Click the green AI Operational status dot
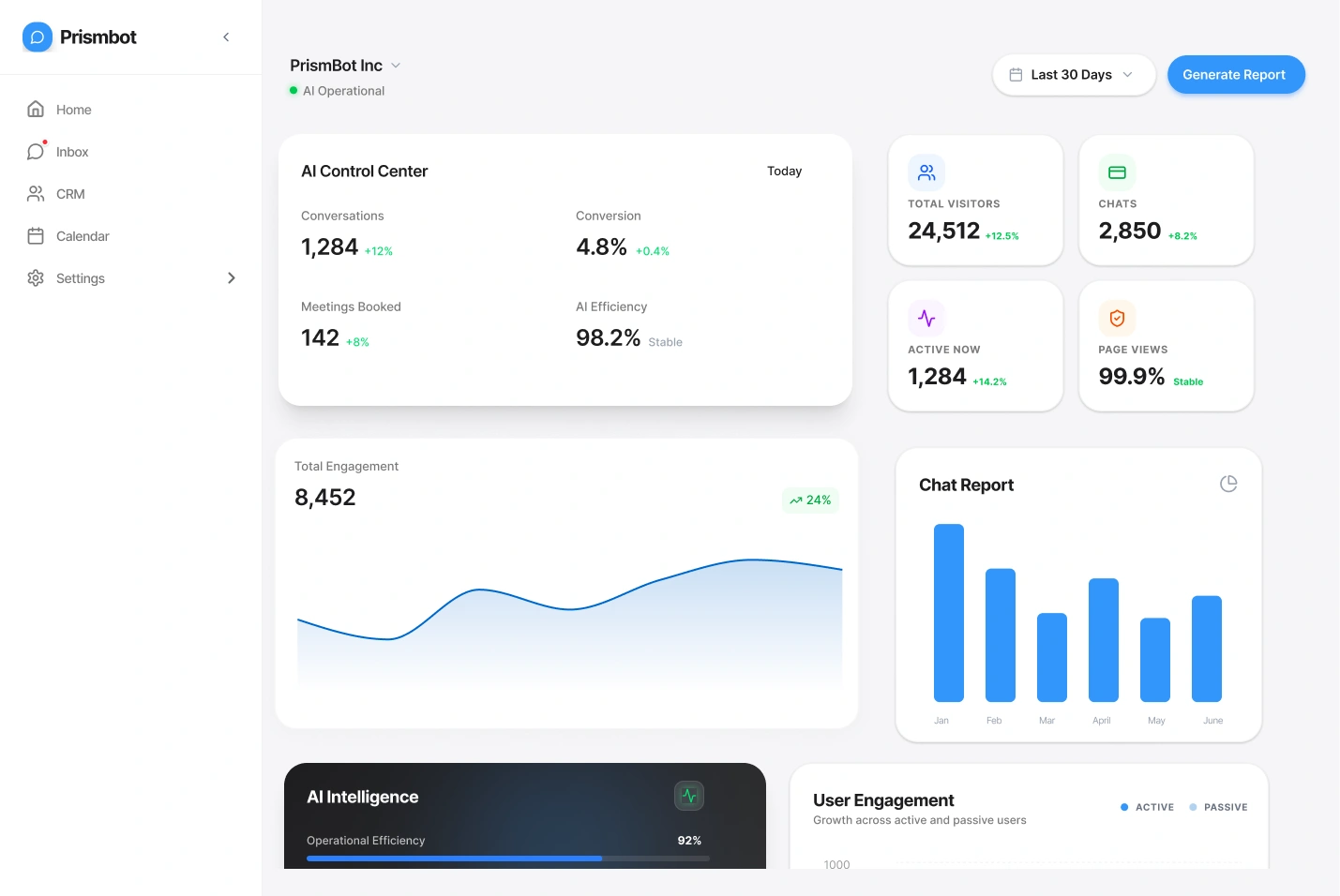 [x=294, y=91]
